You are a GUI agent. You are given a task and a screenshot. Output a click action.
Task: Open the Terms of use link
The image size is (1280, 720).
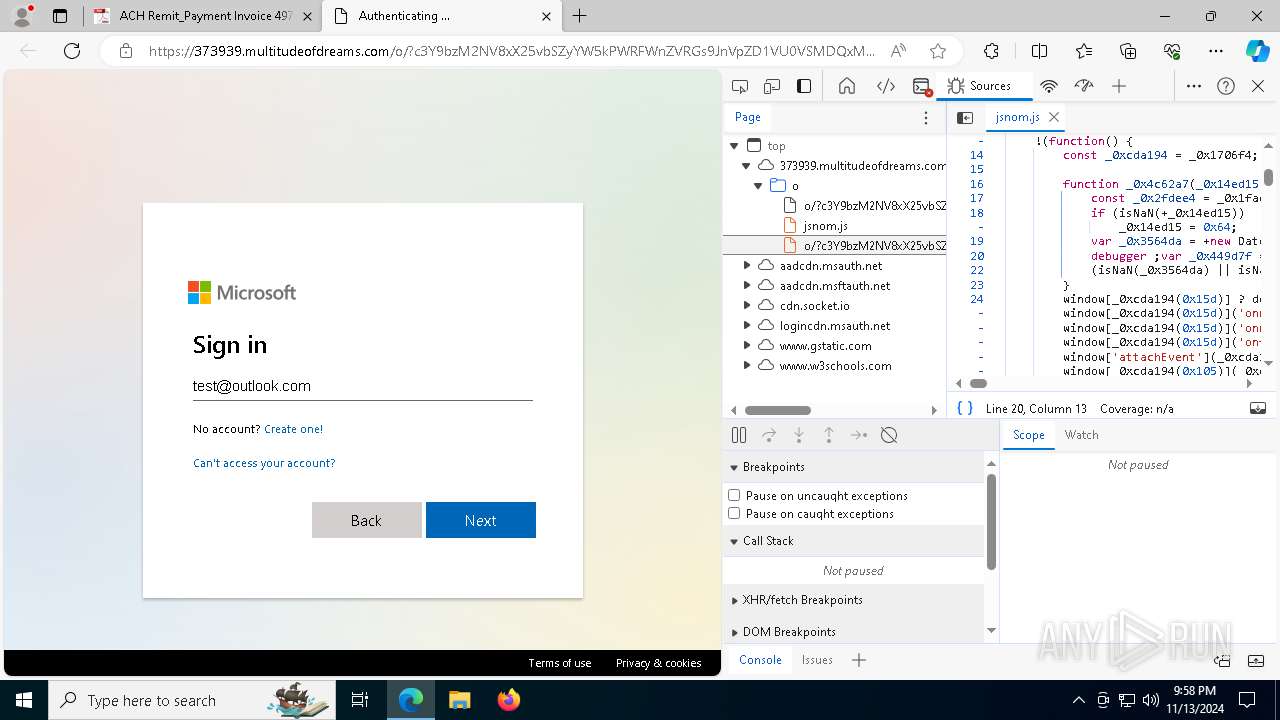coord(560,663)
